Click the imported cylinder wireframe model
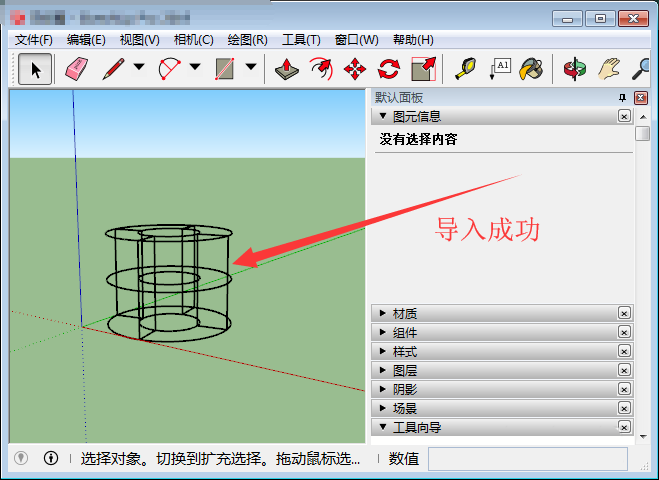The height and width of the screenshot is (480, 659). click(169, 282)
